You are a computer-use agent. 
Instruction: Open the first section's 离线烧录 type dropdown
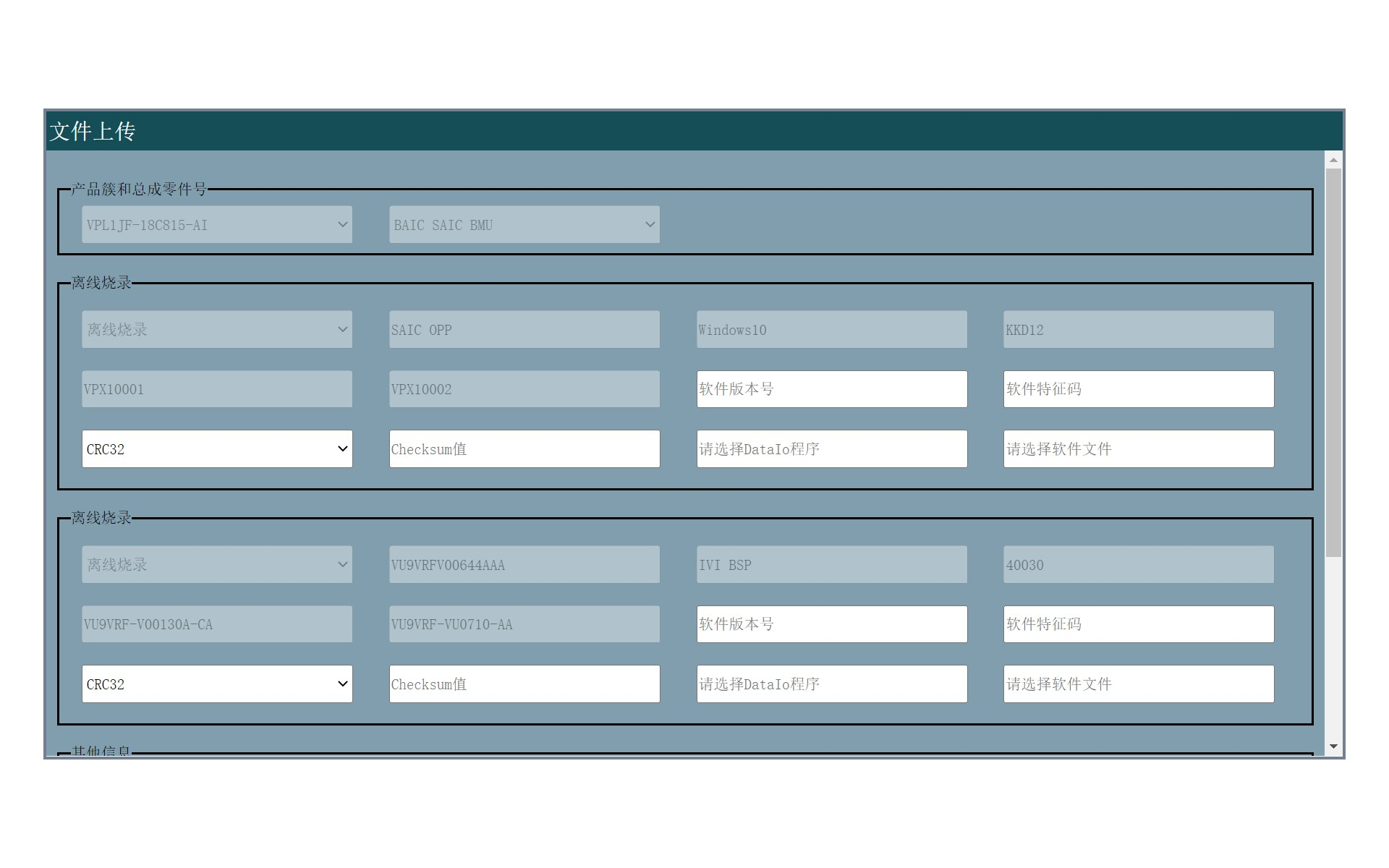click(217, 329)
